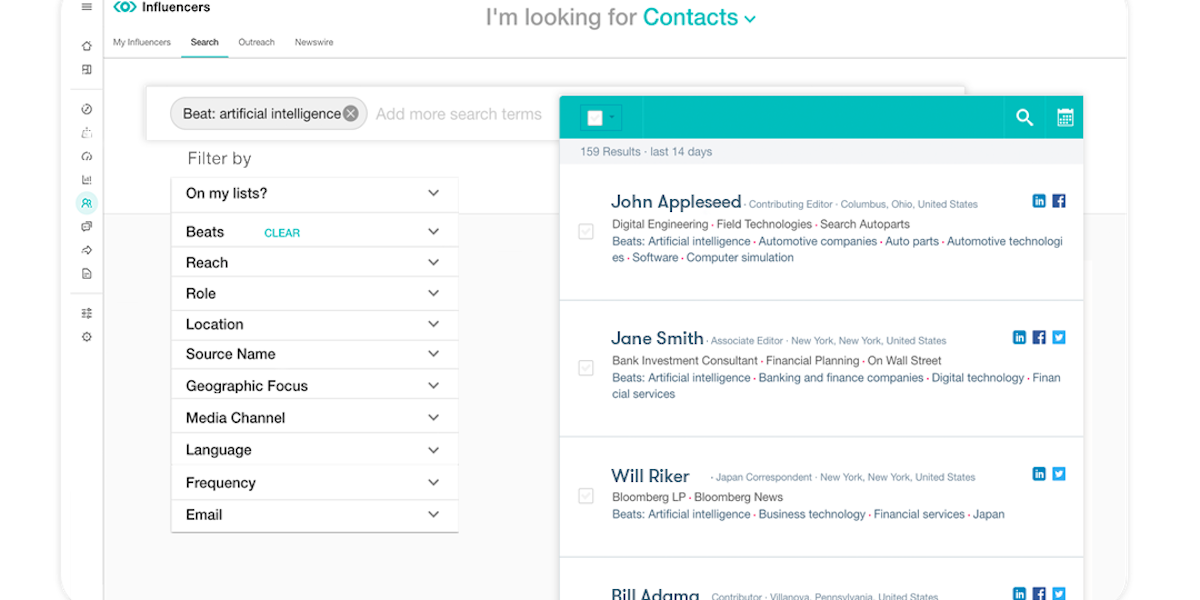Click the hamburger menu icon in sidebar

click(87, 7)
